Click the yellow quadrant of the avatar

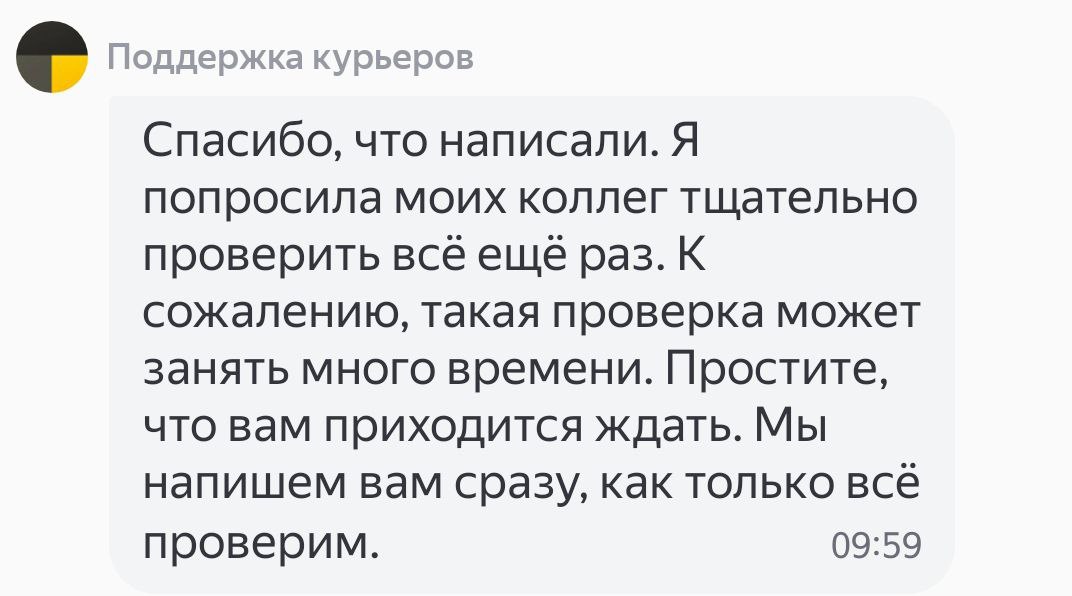click(70, 73)
